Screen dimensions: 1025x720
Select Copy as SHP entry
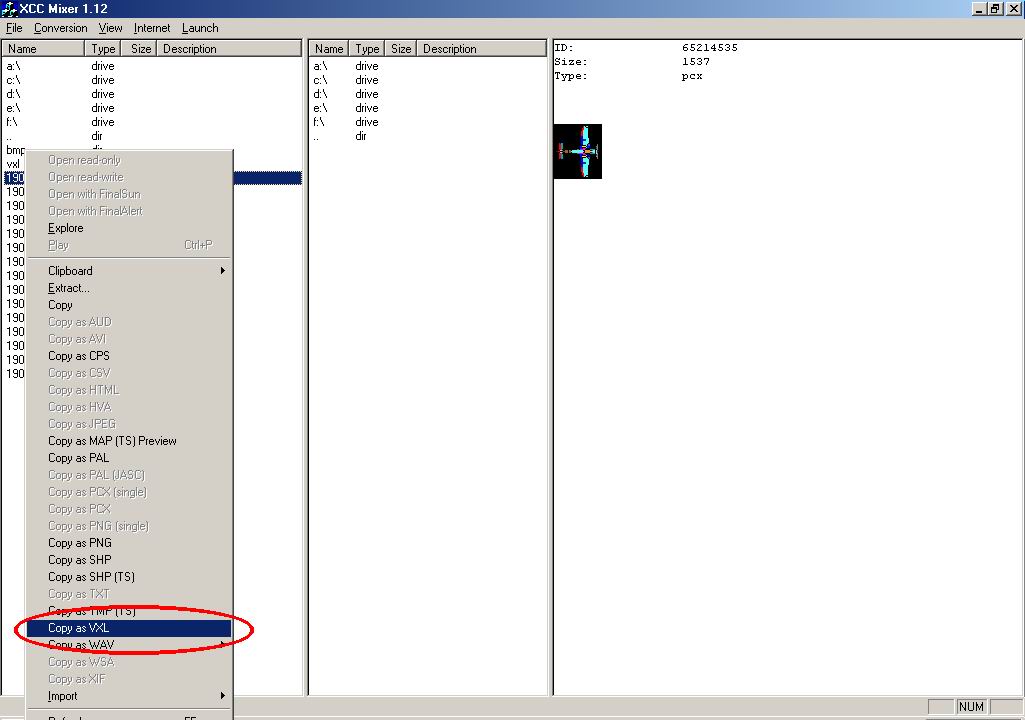pyautogui.click(x=129, y=560)
